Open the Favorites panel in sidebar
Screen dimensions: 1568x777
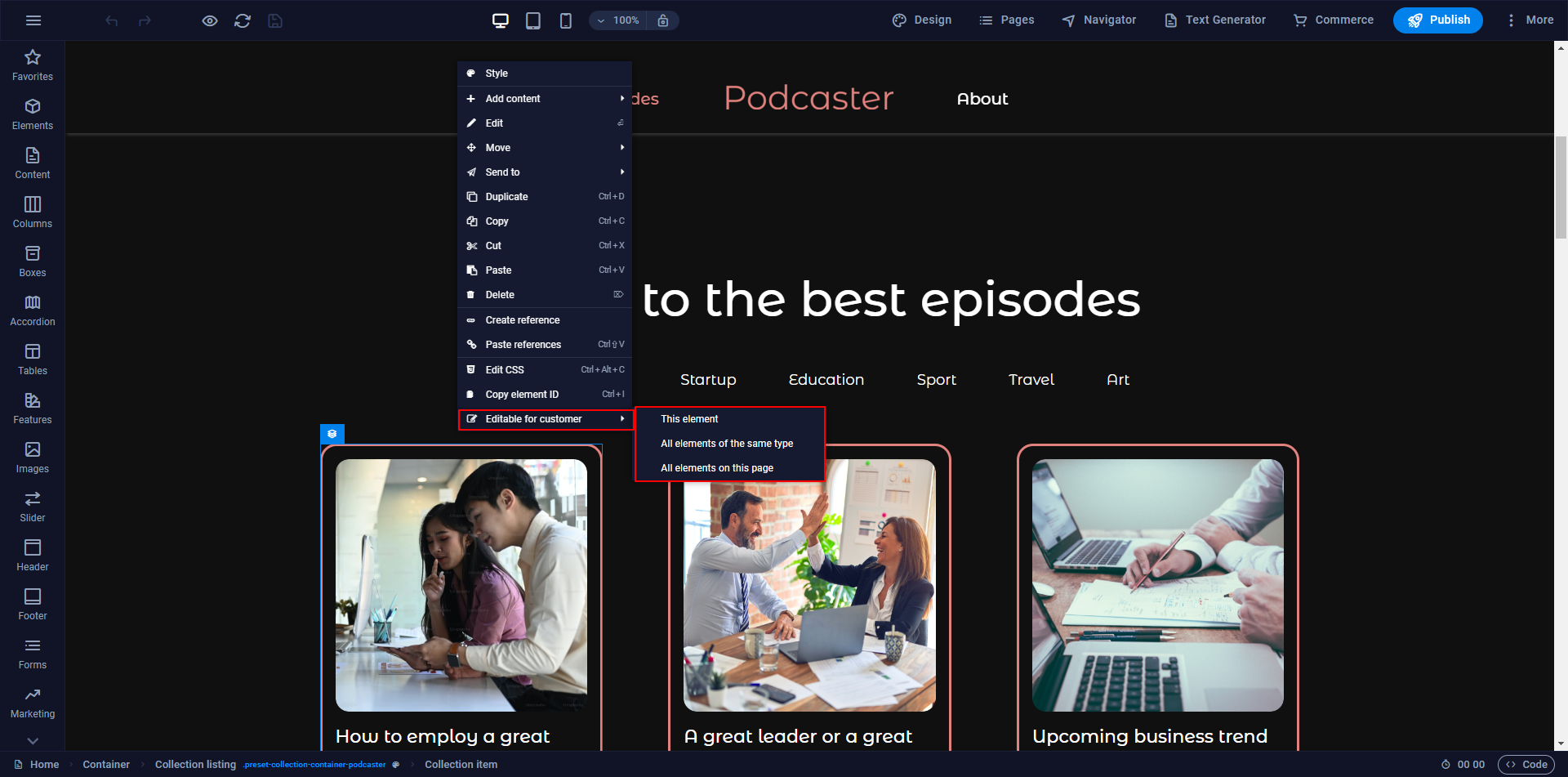(x=33, y=65)
